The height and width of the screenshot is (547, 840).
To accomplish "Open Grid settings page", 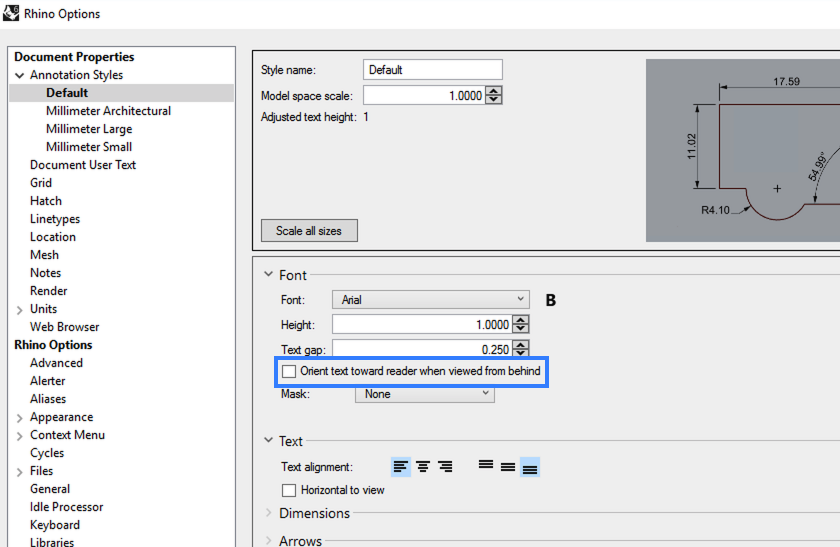I will click(41, 183).
